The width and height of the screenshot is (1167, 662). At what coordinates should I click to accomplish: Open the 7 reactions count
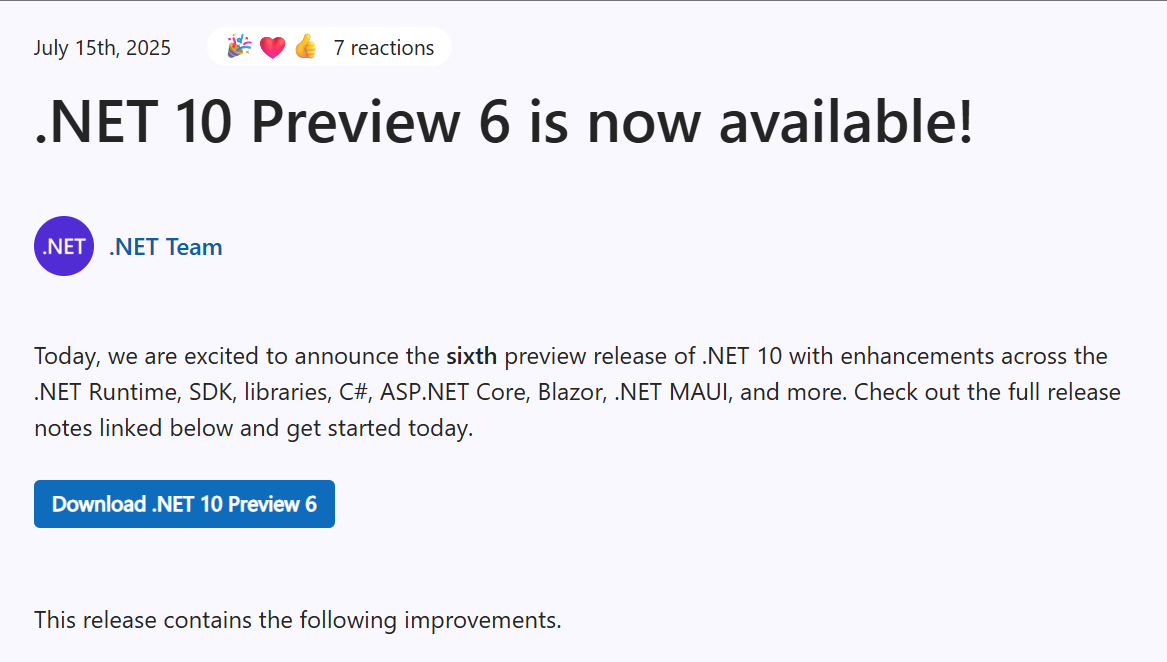383,48
